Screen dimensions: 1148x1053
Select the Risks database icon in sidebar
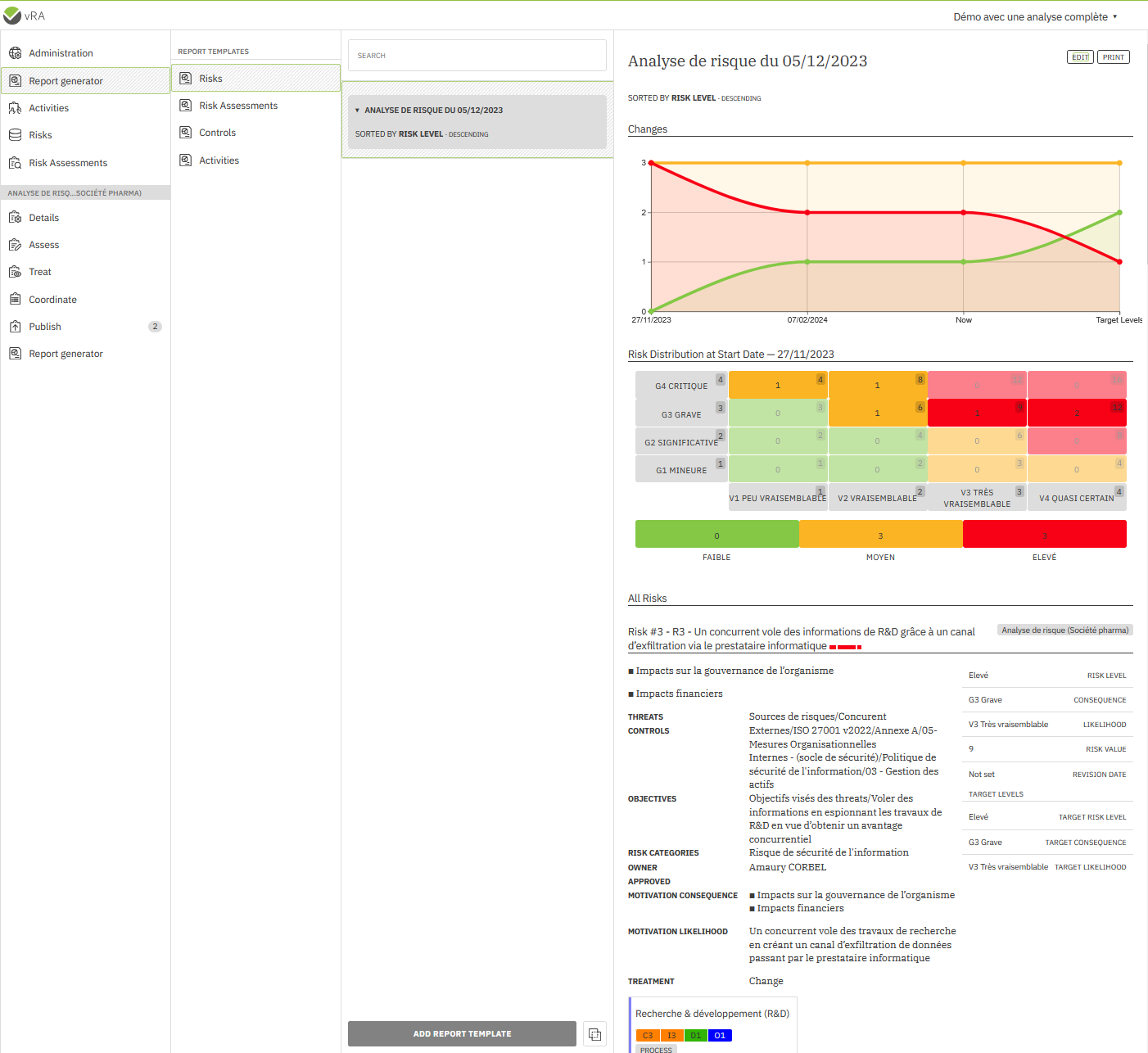click(15, 135)
